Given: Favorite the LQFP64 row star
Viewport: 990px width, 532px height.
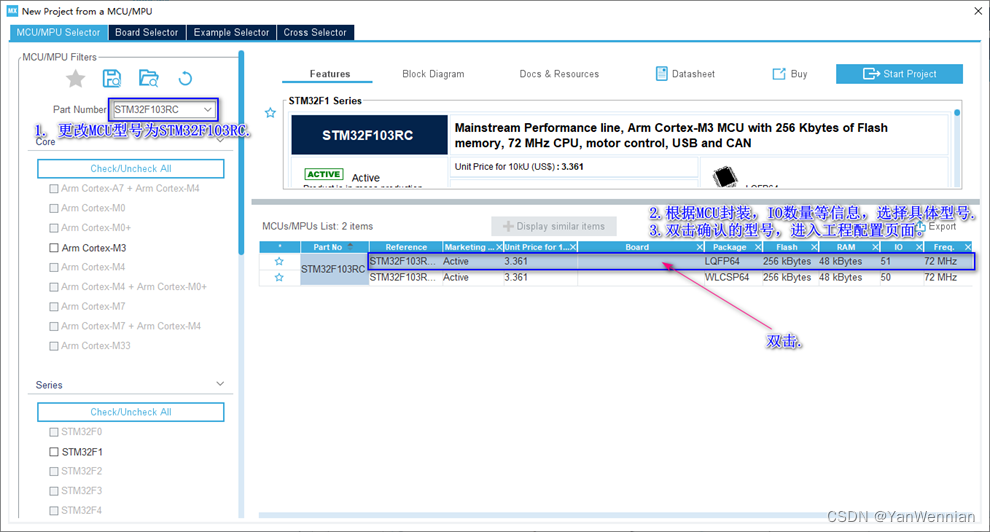Looking at the screenshot, I should point(279,261).
